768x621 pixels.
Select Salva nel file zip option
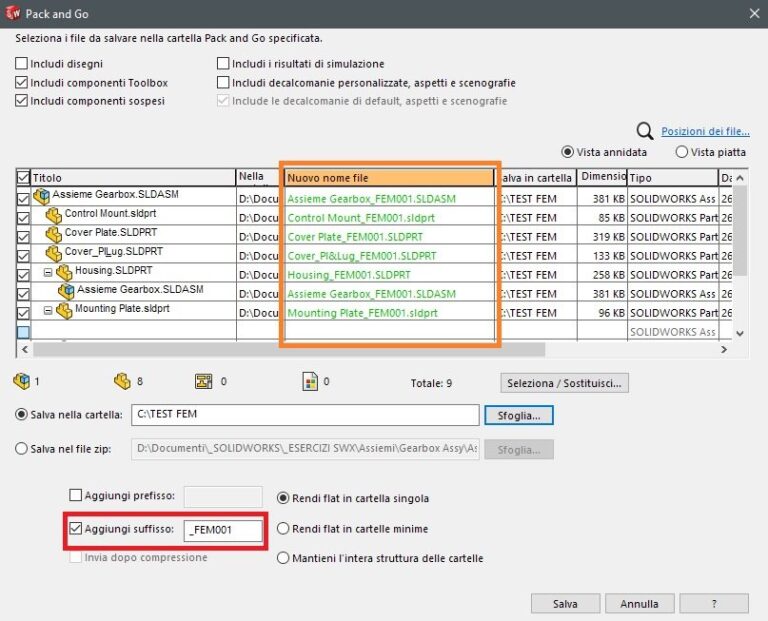click(x=21, y=449)
